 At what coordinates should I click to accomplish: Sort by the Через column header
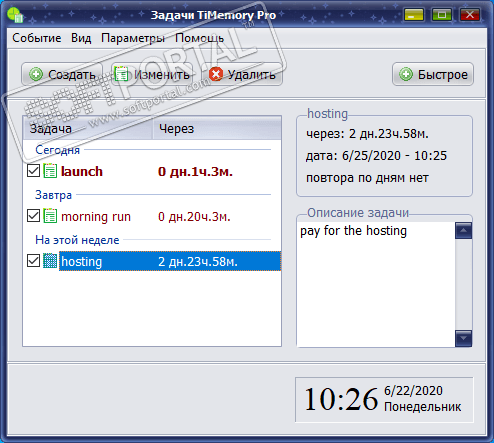(217, 128)
